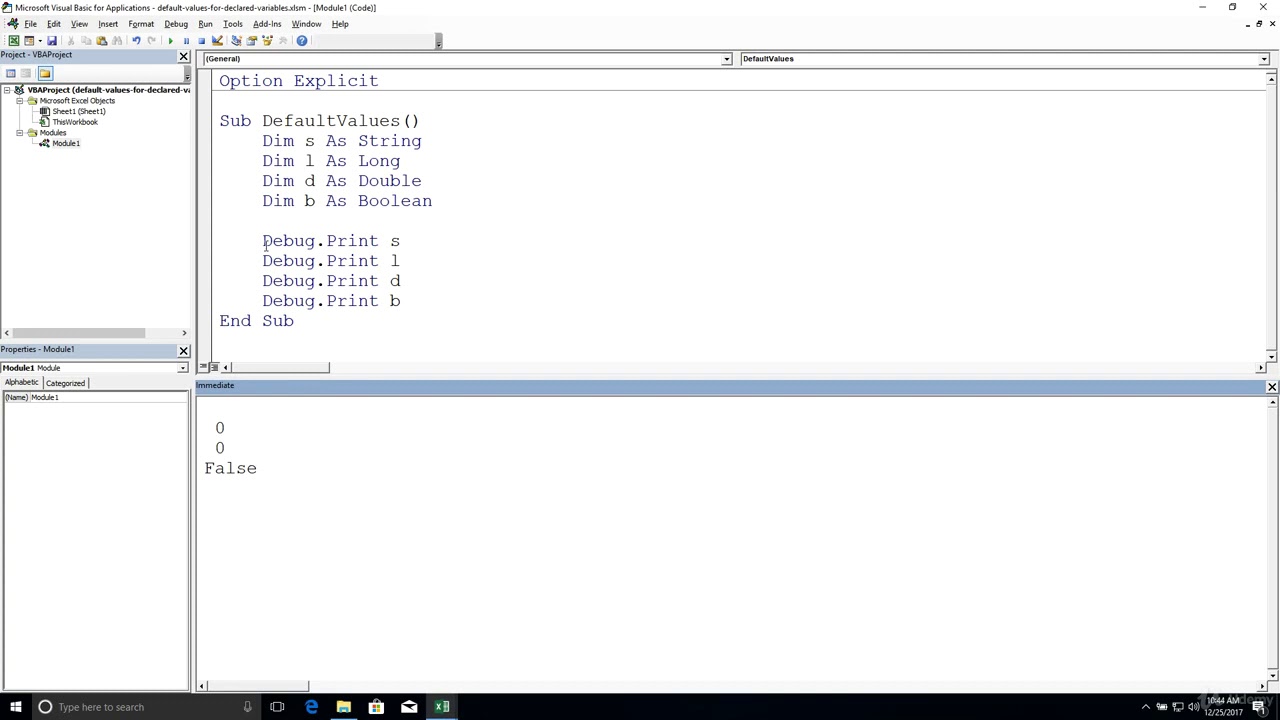
Task: Close the Immediate window
Action: [x=1272, y=387]
